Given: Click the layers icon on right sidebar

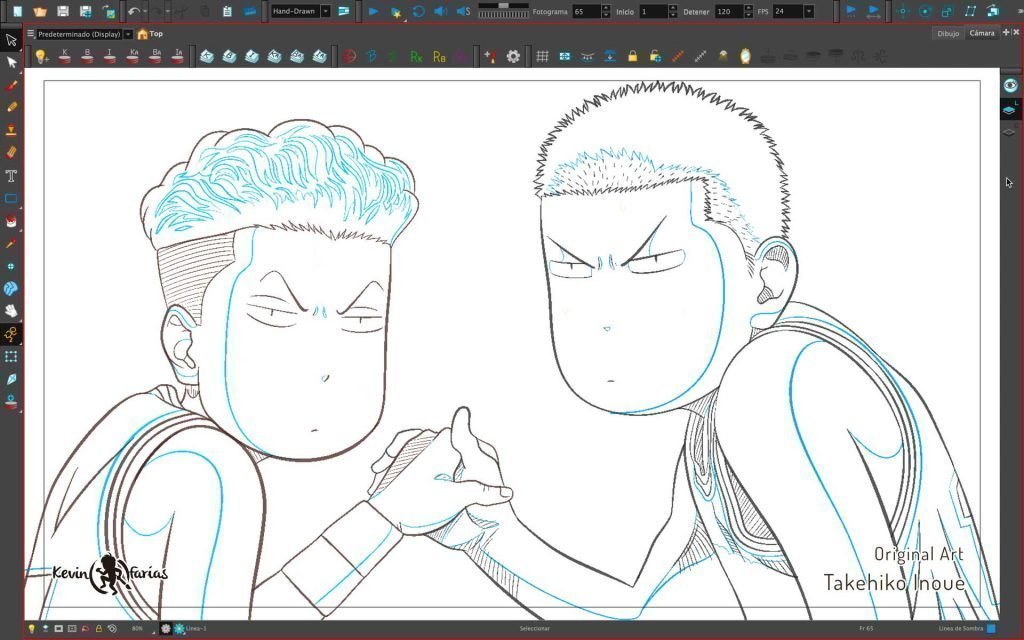Looking at the screenshot, I should click(x=1010, y=110).
